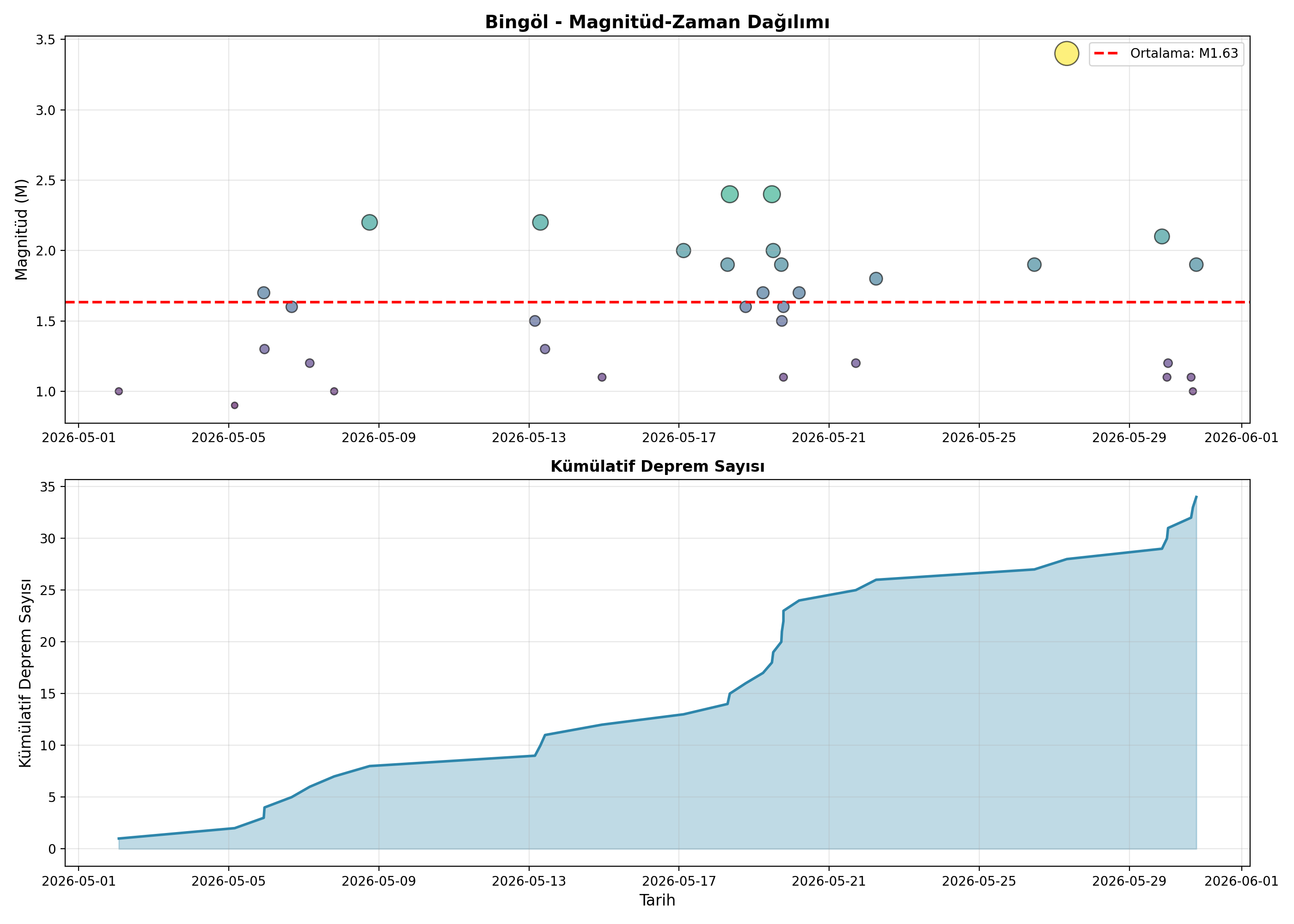
Task: Click the "5" tick on the cumulative chart
Action: pos(52,798)
